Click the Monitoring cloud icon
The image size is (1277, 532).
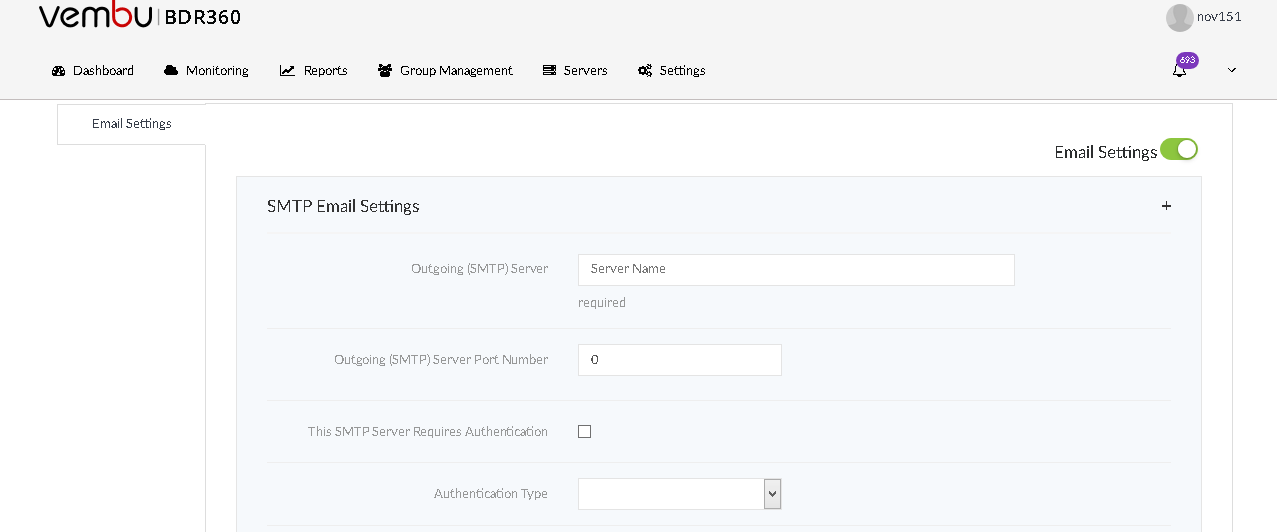[x=171, y=71]
